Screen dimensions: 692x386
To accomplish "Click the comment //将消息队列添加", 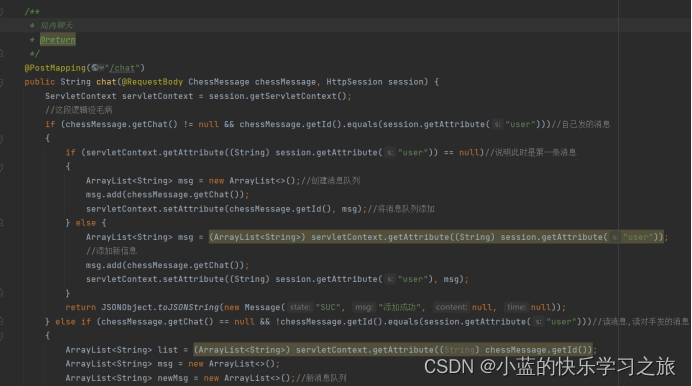I will [x=401, y=209].
